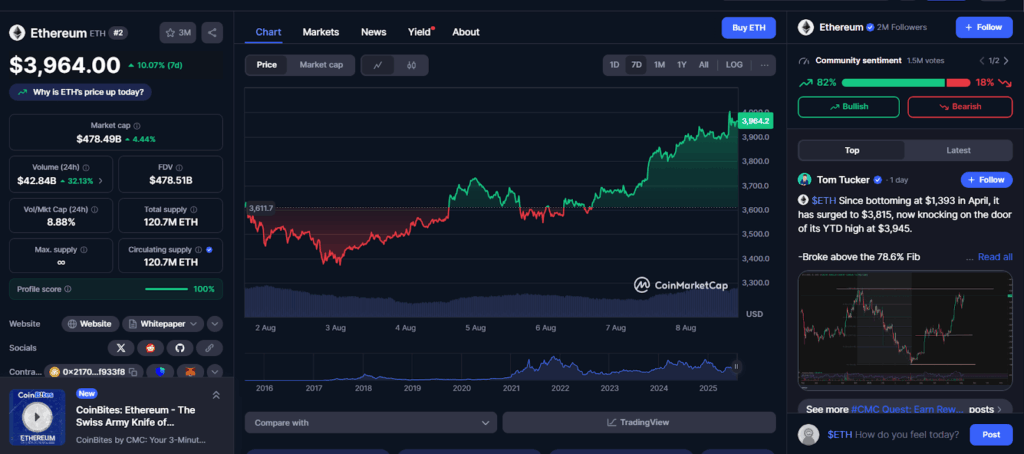Screen dimensions: 1024x454
Task: Click the history range navigator pause handle
Action: 736,367
